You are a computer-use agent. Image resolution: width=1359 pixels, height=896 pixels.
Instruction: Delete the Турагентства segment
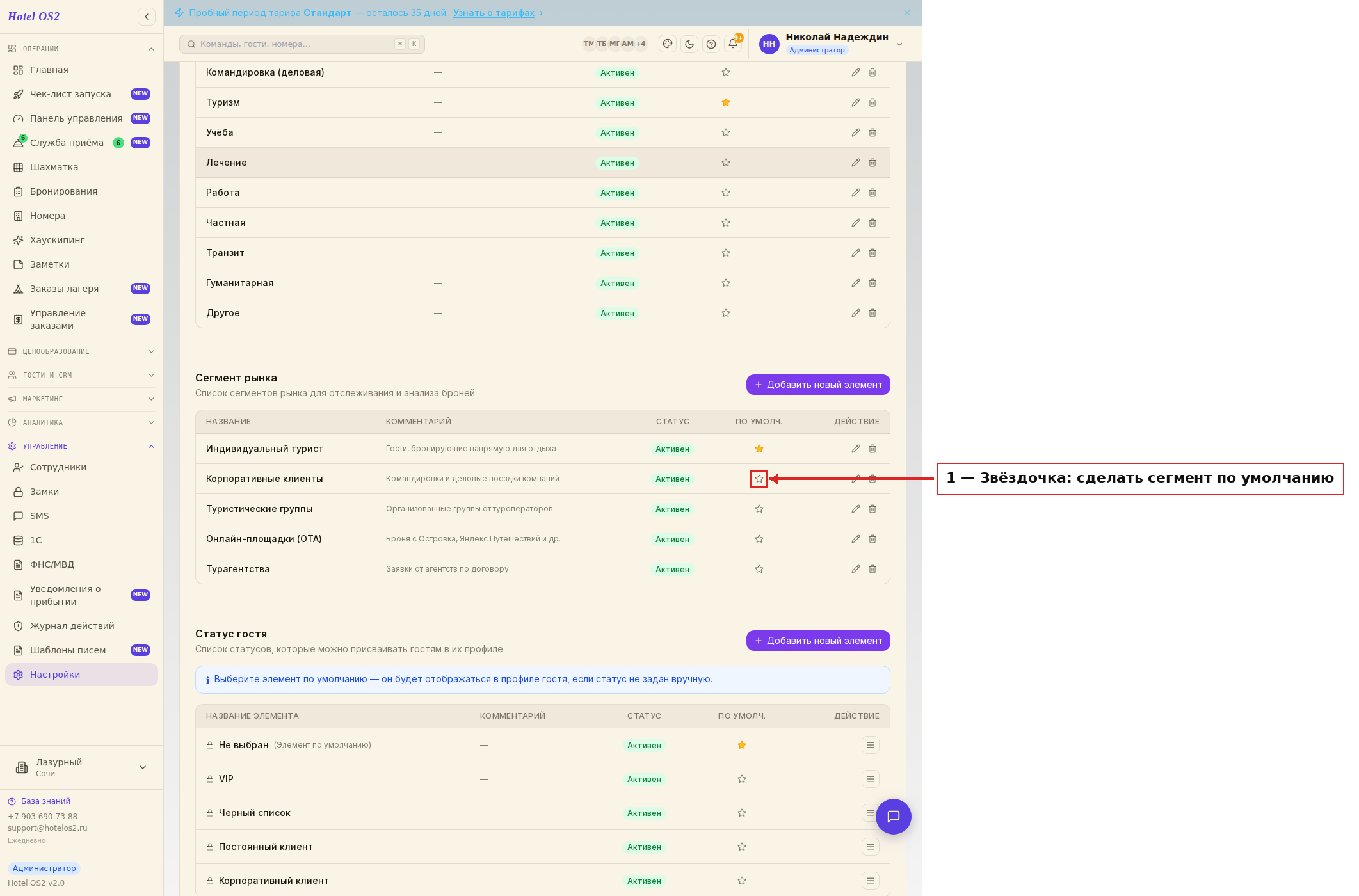(x=872, y=569)
